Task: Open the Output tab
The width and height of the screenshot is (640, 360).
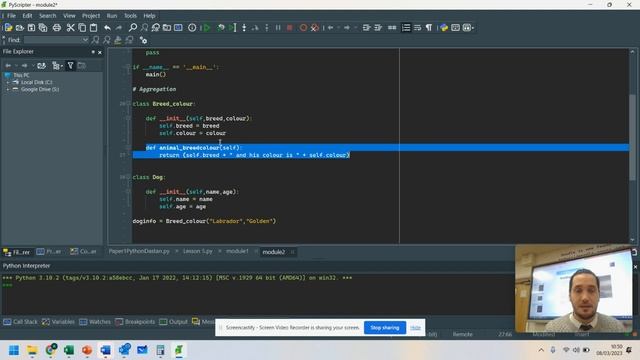Action: (x=173, y=322)
